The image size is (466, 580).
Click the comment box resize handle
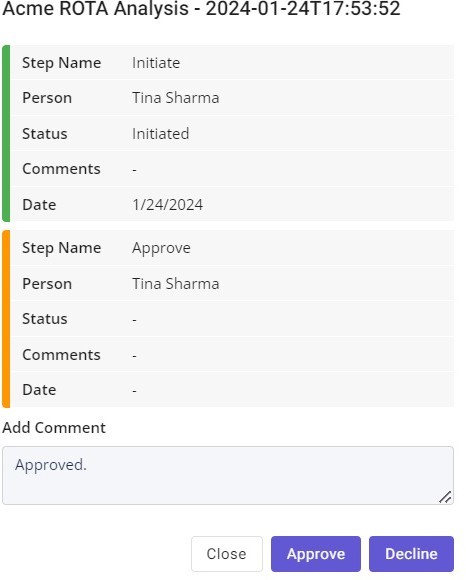click(445, 497)
